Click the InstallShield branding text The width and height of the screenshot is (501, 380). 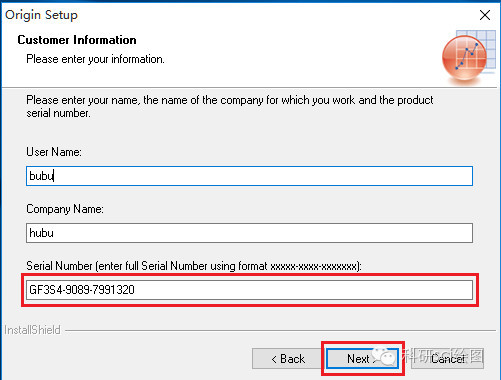click(32, 330)
